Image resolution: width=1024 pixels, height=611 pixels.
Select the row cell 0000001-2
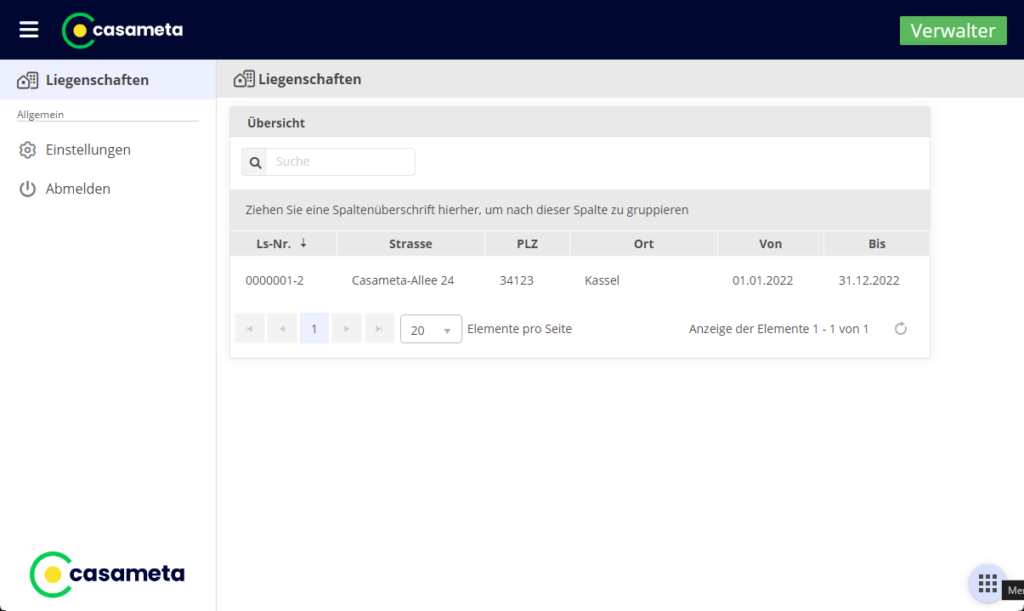(x=274, y=281)
